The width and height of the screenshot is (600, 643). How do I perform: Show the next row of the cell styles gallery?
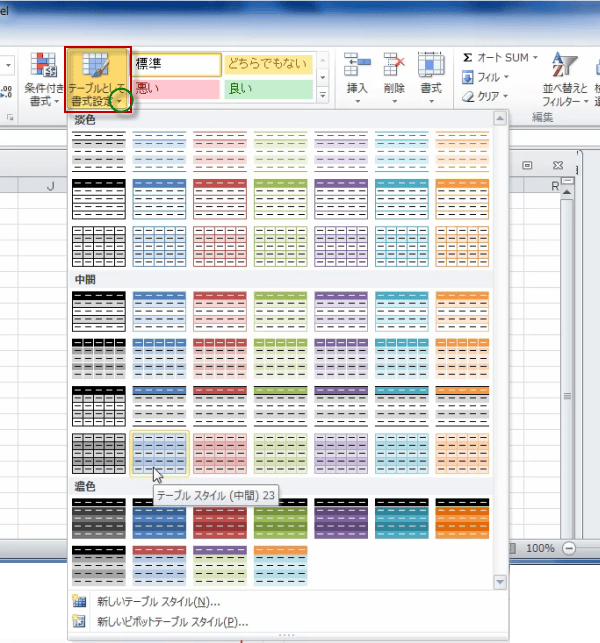click(x=323, y=77)
